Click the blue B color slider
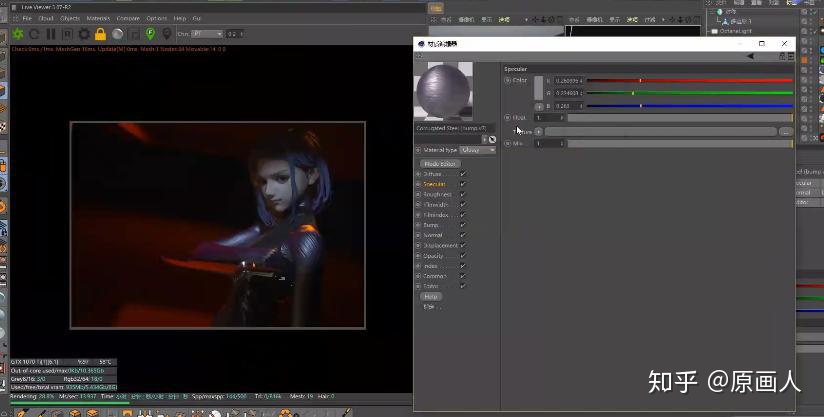Screen dimensions: 824x417 point(689,106)
